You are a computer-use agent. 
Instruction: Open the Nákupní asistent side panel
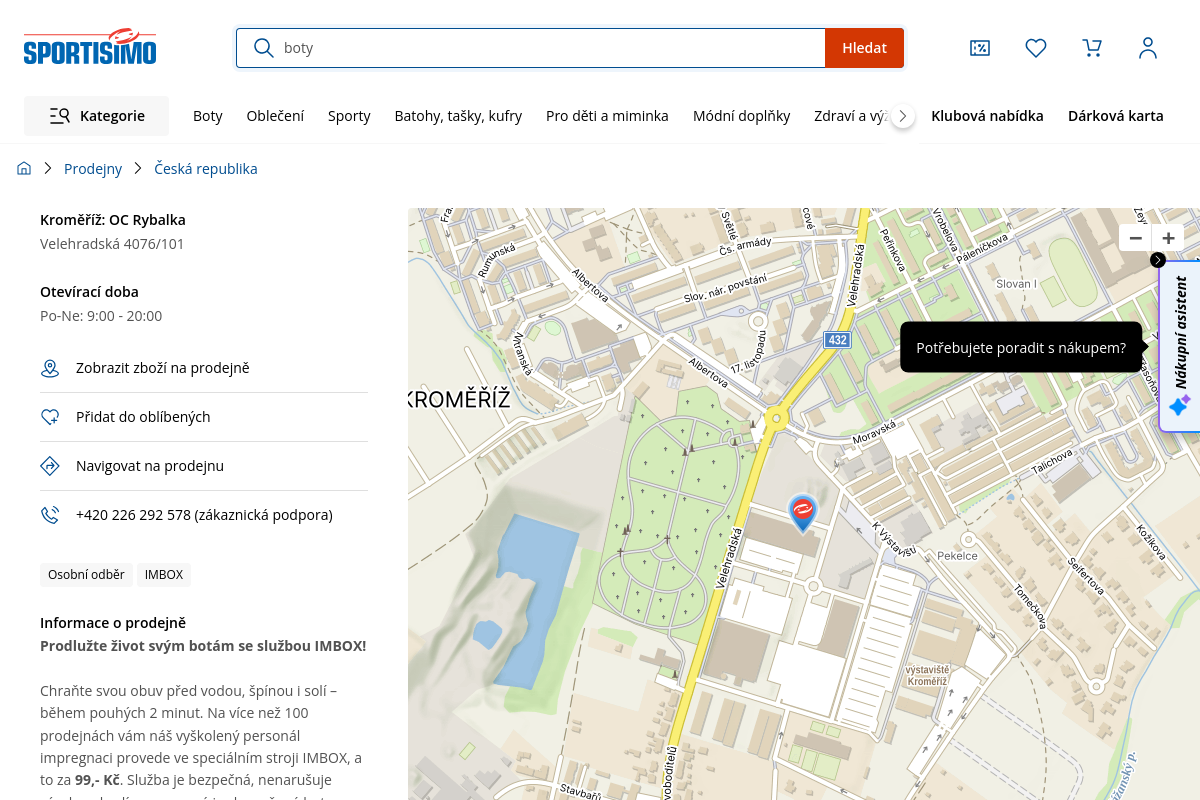(1180, 346)
